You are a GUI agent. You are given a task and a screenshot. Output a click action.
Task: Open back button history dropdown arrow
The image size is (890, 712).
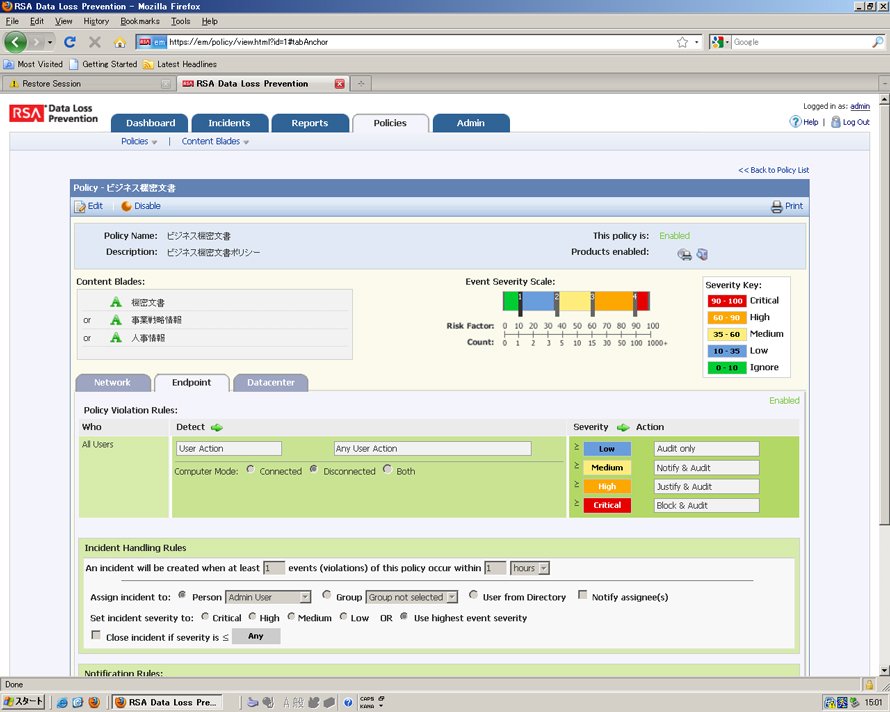[50, 43]
